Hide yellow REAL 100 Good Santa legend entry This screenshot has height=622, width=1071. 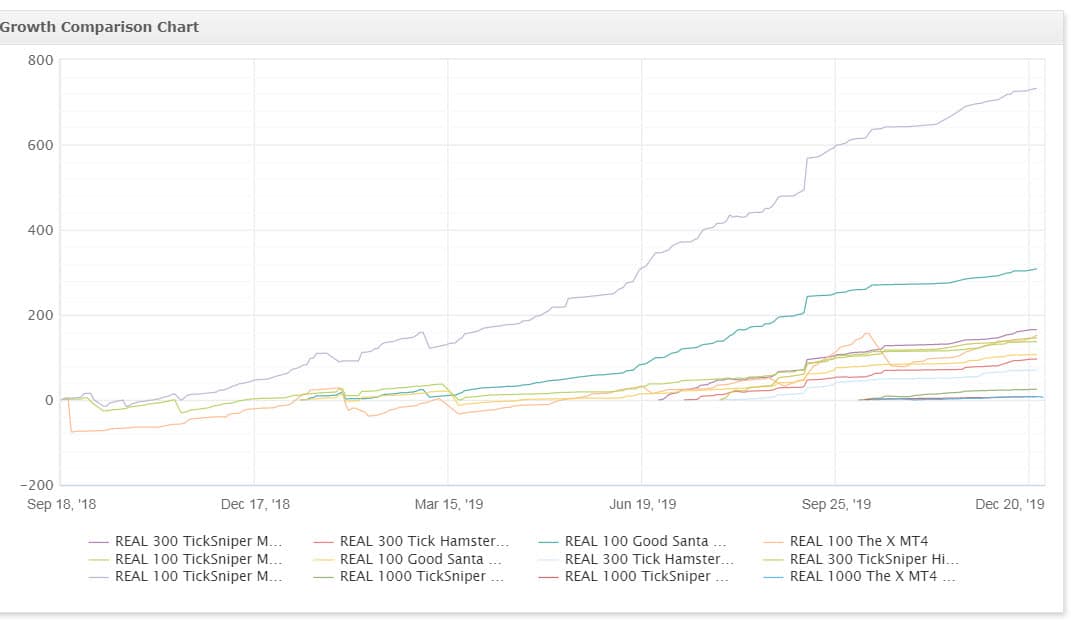[x=424, y=559]
